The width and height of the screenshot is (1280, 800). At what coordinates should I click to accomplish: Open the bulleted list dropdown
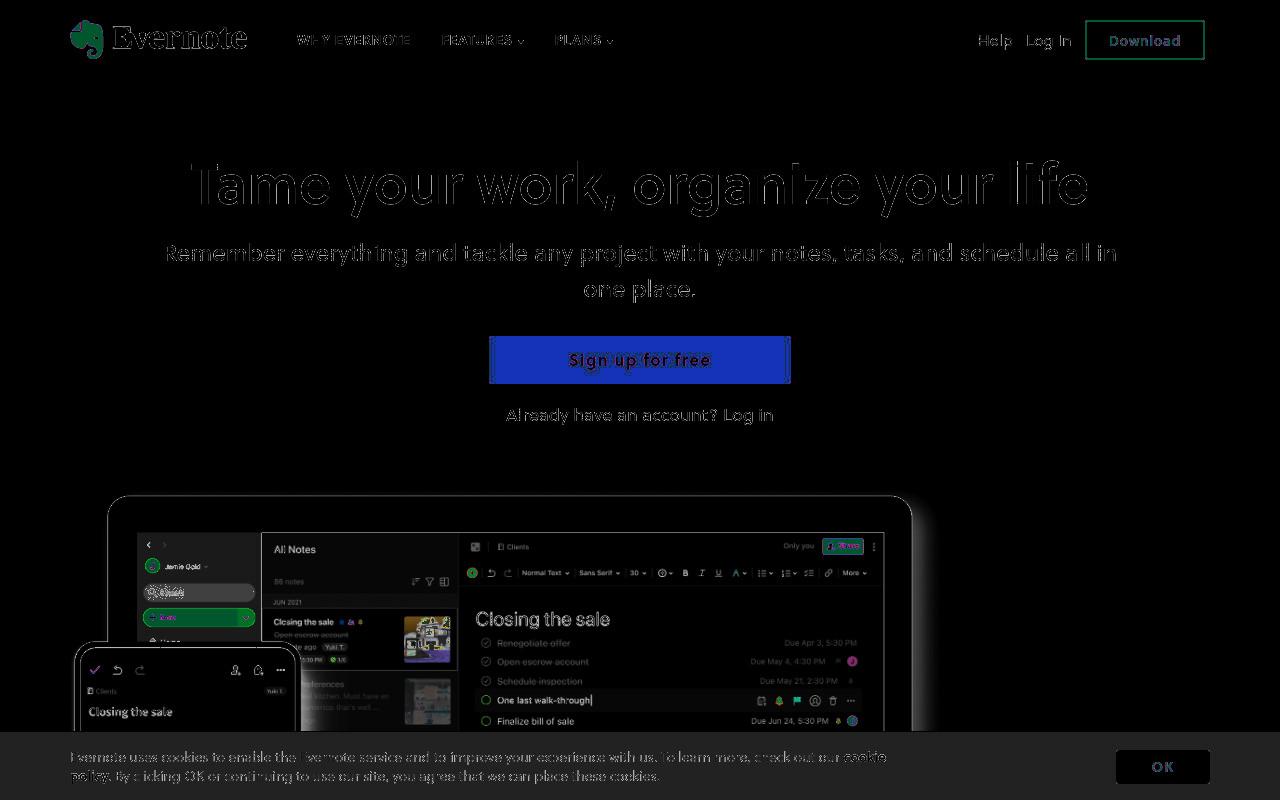coord(765,573)
